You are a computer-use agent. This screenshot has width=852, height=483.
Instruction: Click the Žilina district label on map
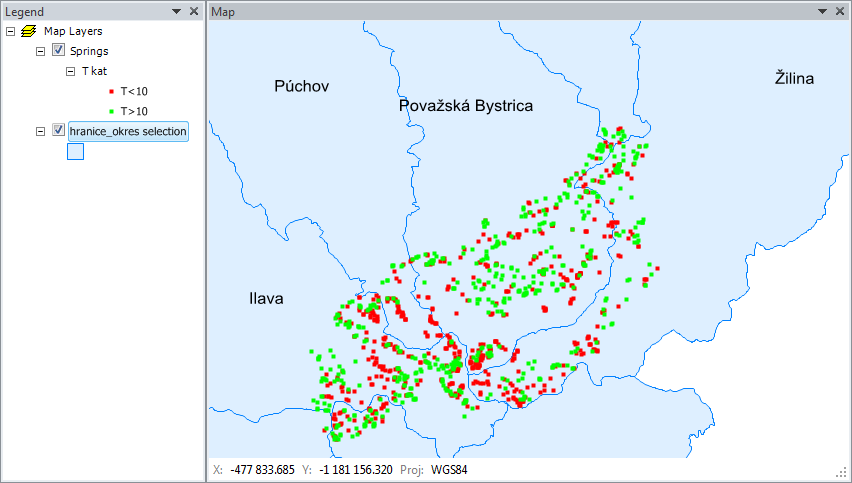coord(794,78)
